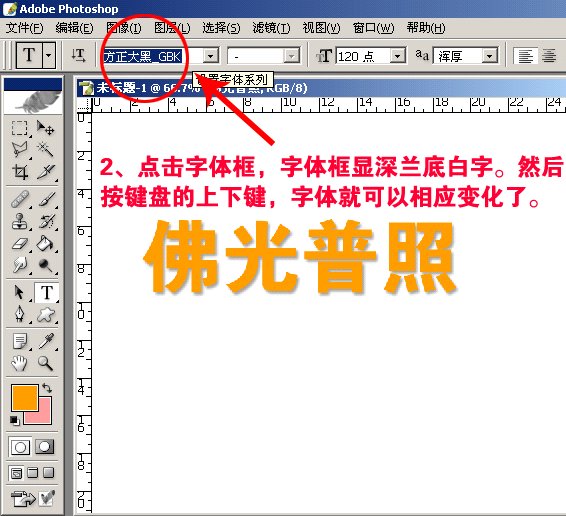The width and height of the screenshot is (566, 516).
Task: Select the Move tool
Action: pyautogui.click(x=45, y=128)
